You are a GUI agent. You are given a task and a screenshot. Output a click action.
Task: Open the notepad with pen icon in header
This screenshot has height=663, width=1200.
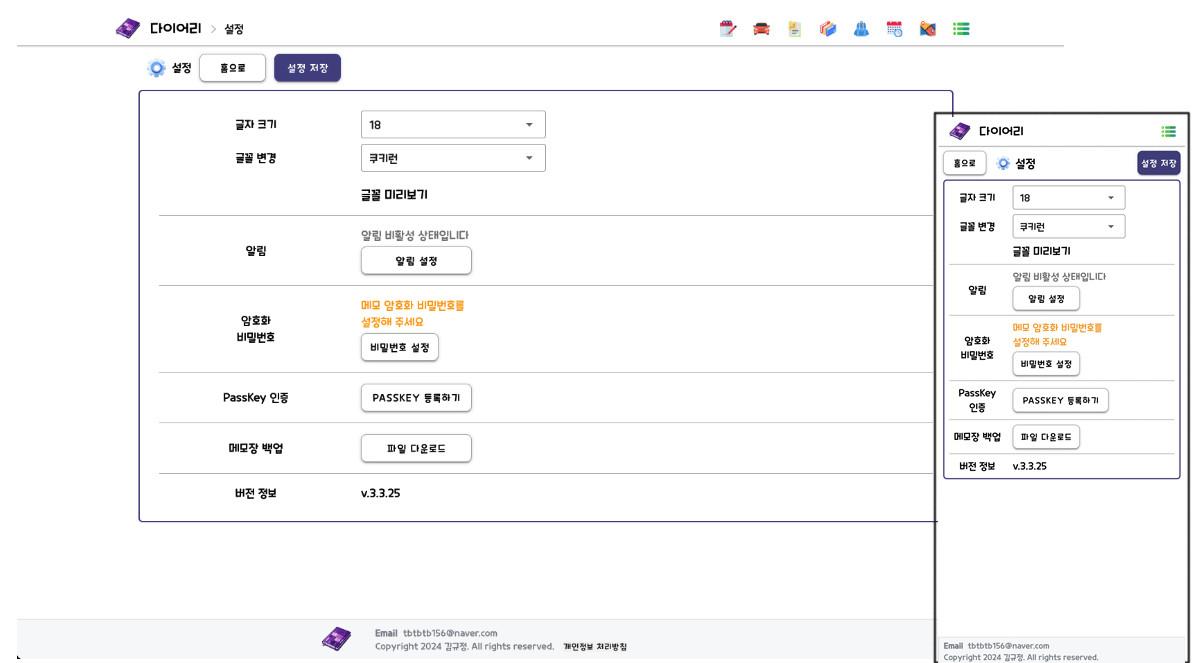[x=728, y=29]
